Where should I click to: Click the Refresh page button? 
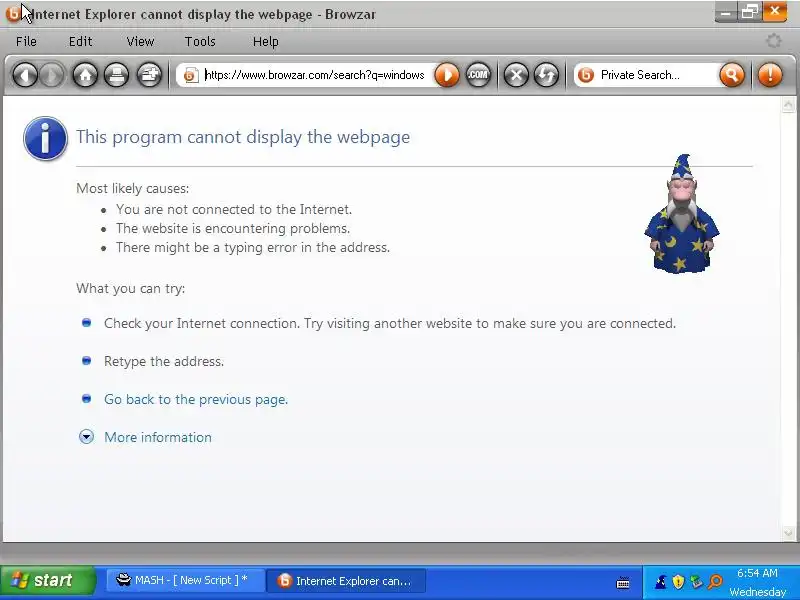pos(546,76)
